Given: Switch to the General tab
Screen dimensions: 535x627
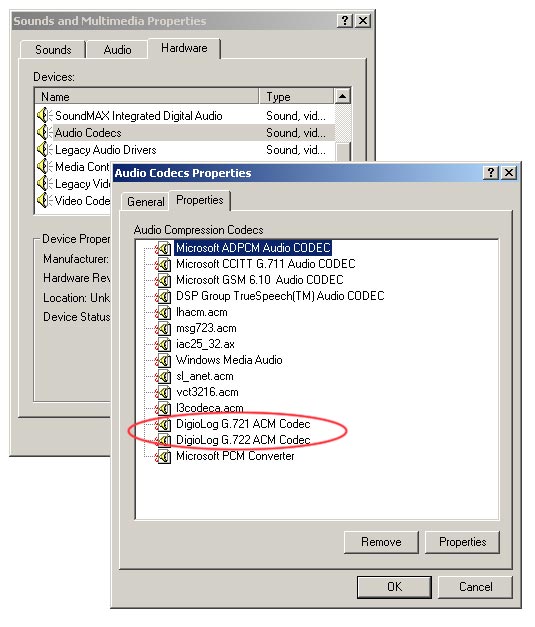Looking at the screenshot, I should tap(146, 202).
